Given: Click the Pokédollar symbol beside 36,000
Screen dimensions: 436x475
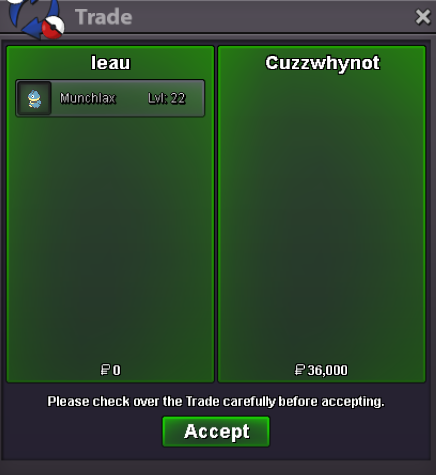Looking at the screenshot, I should pyautogui.click(x=300, y=370).
